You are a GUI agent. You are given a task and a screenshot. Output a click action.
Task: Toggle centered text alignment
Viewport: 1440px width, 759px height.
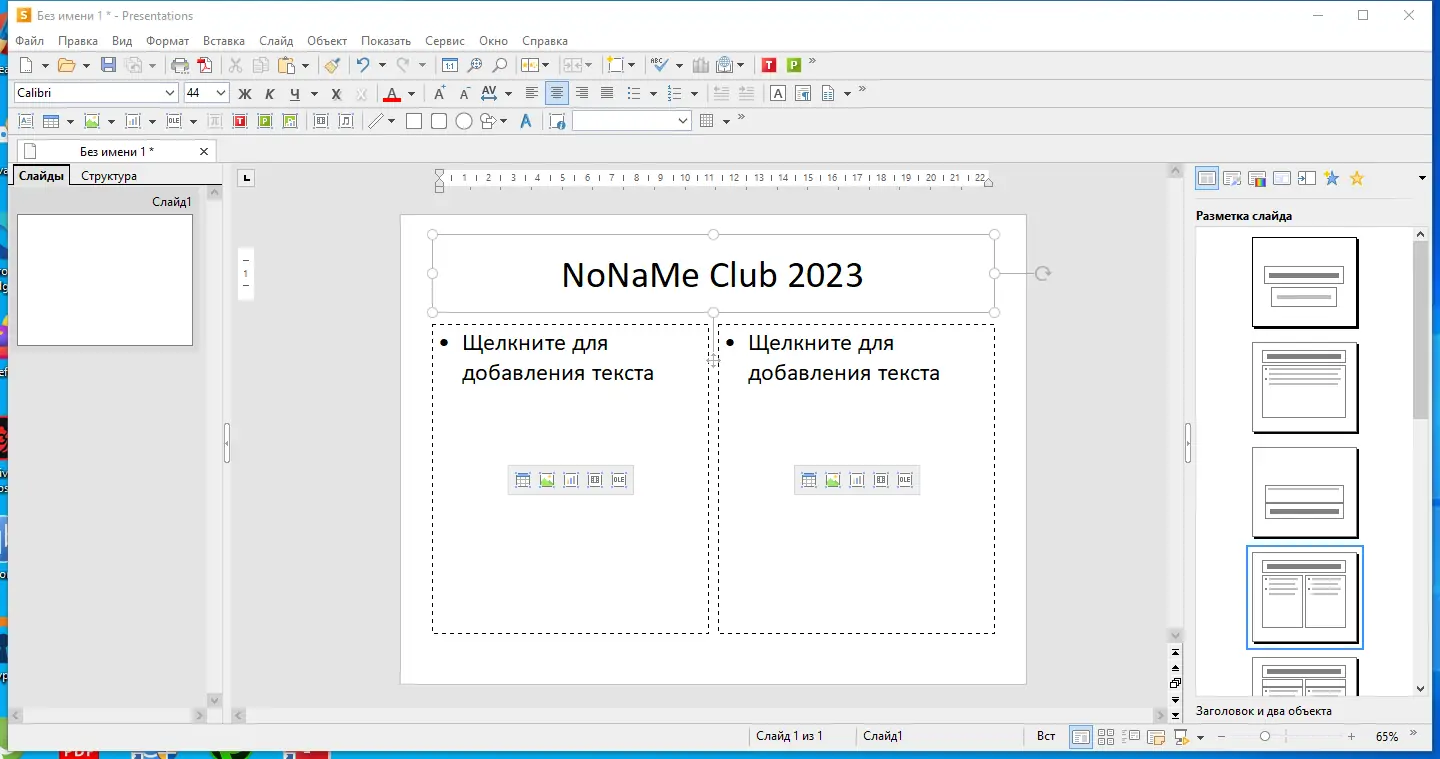coord(557,93)
